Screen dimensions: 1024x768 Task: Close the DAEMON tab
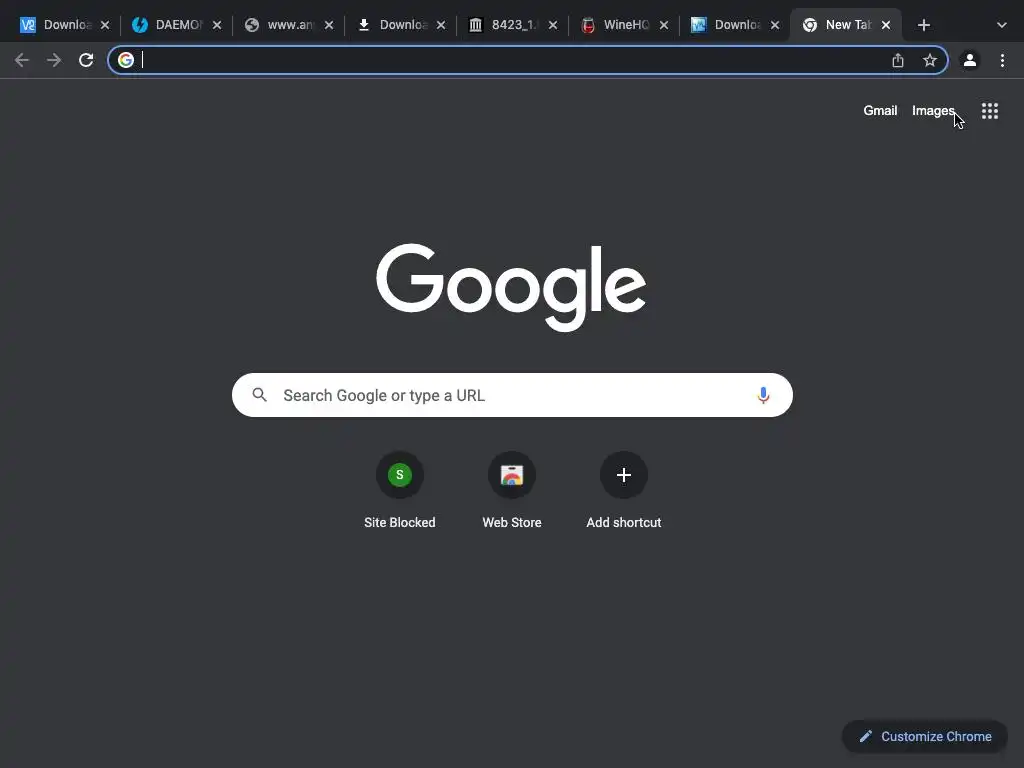coord(217,25)
